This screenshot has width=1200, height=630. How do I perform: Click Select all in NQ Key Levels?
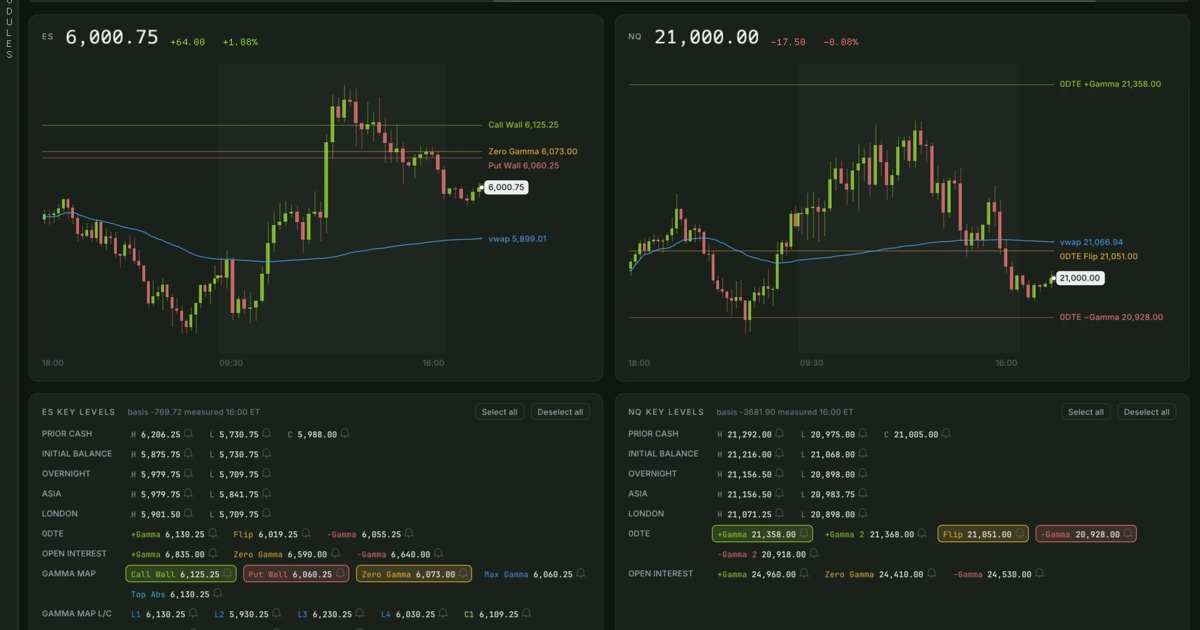pyautogui.click(x=1086, y=412)
